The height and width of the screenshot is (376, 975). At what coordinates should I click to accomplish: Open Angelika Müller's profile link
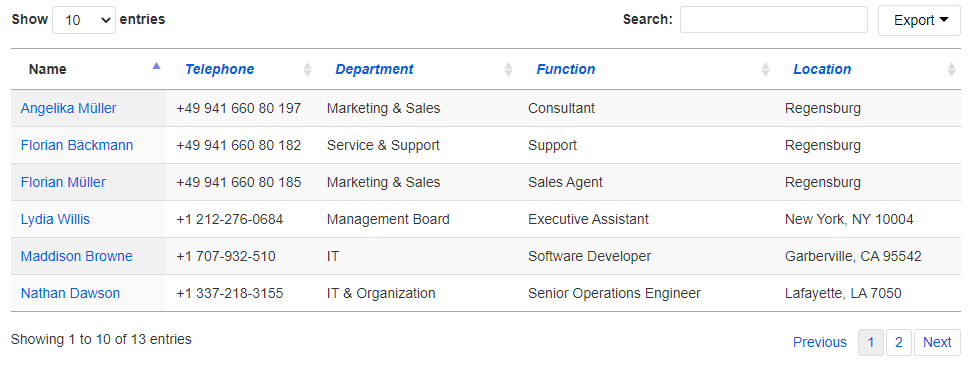click(68, 108)
